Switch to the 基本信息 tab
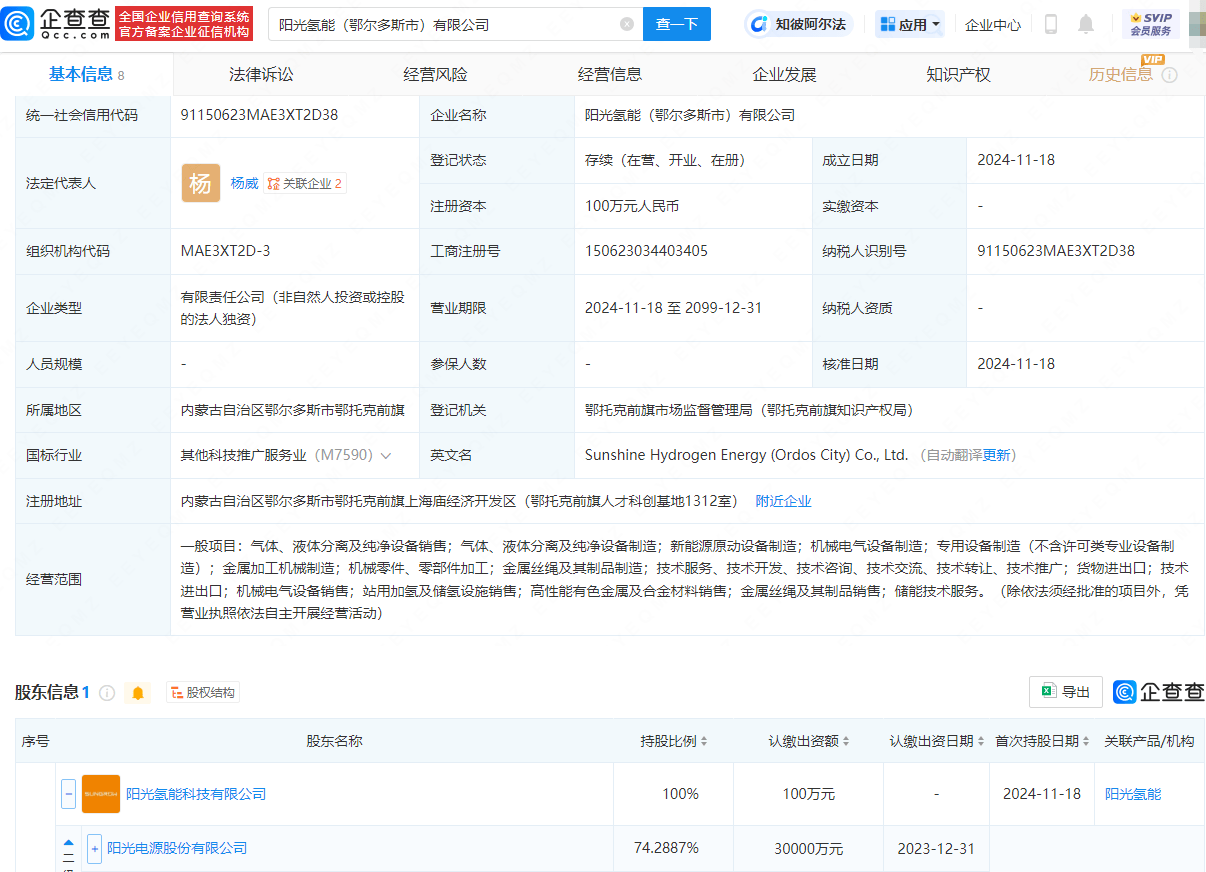Viewport: 1206px width, 872px height. (x=87, y=74)
